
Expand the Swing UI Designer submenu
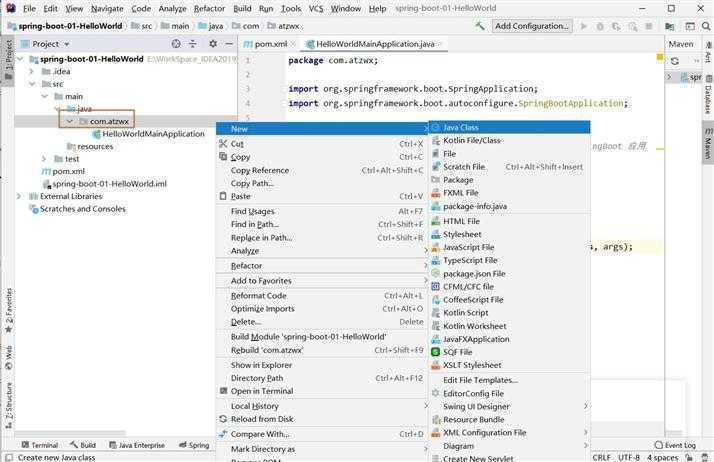click(x=509, y=406)
